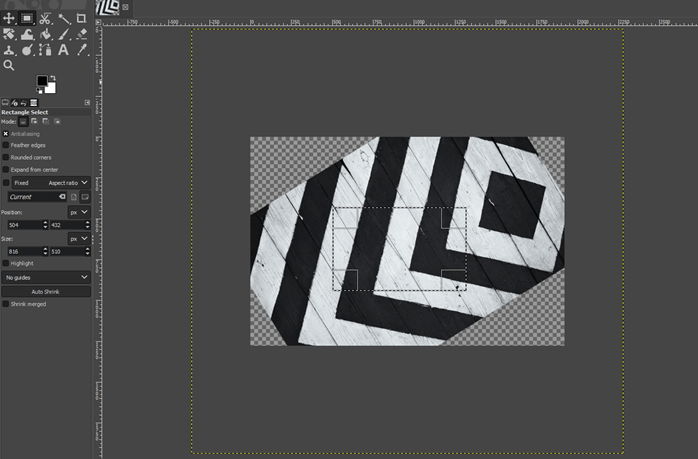The image size is (698, 459).
Task: Select the Text tool
Action: coord(64,50)
